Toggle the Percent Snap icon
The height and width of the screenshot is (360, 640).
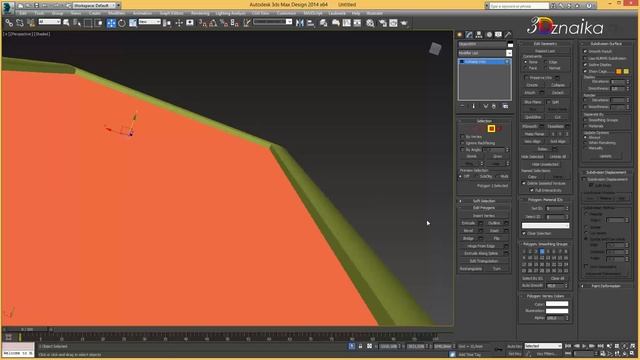coord(224,23)
